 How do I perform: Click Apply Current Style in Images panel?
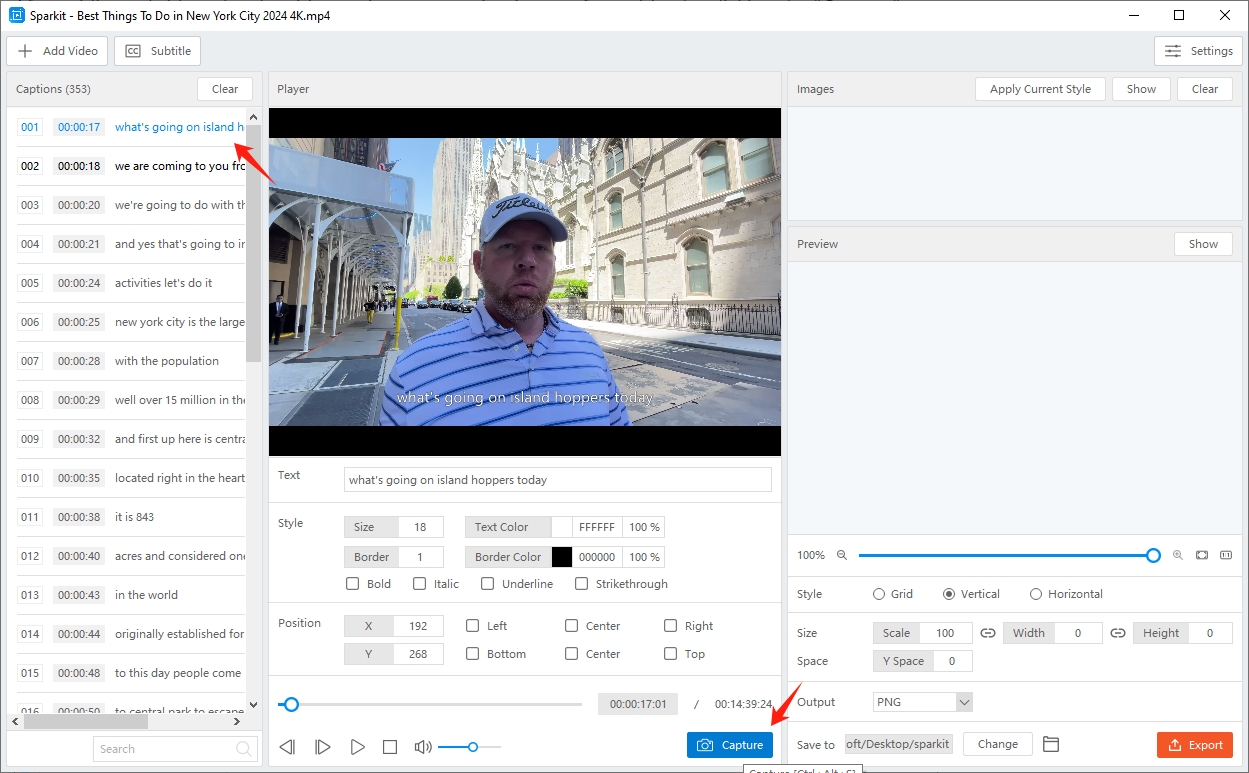1039,88
